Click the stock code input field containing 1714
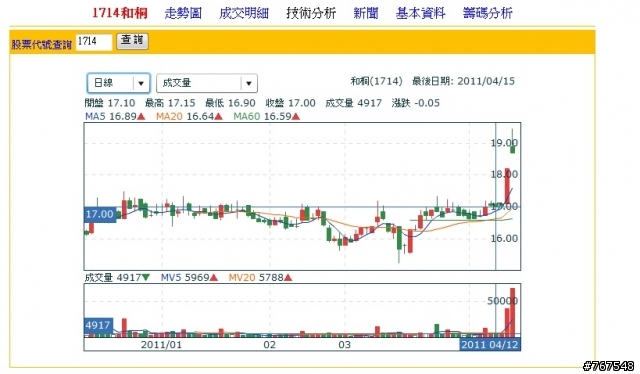Screen dimensions: 640x374 tap(93, 42)
